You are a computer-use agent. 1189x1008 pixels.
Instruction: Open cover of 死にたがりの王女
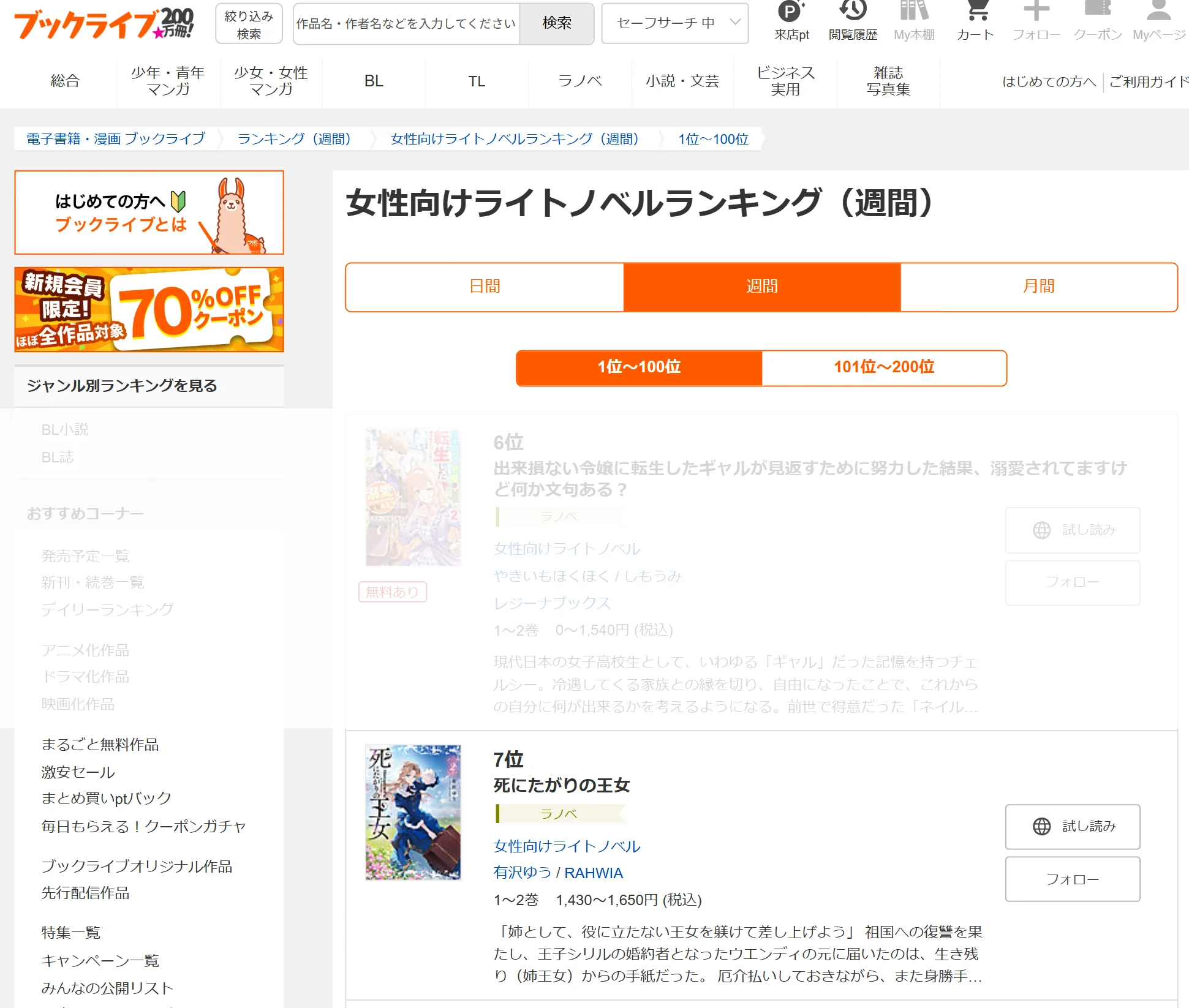coord(413,812)
